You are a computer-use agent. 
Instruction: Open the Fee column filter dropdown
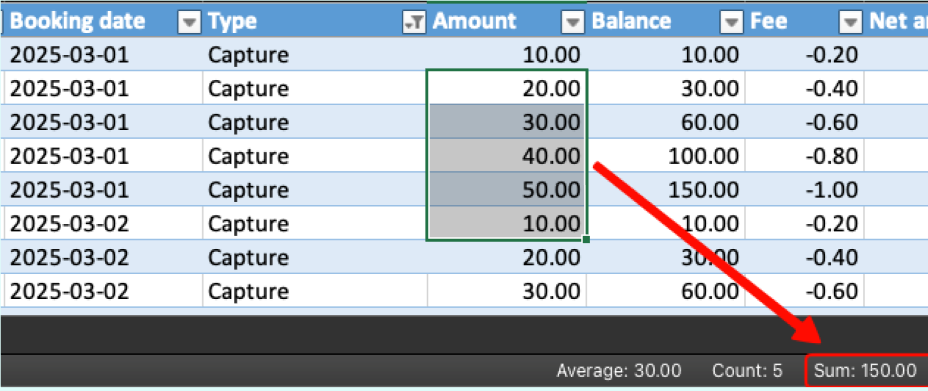coord(850,22)
